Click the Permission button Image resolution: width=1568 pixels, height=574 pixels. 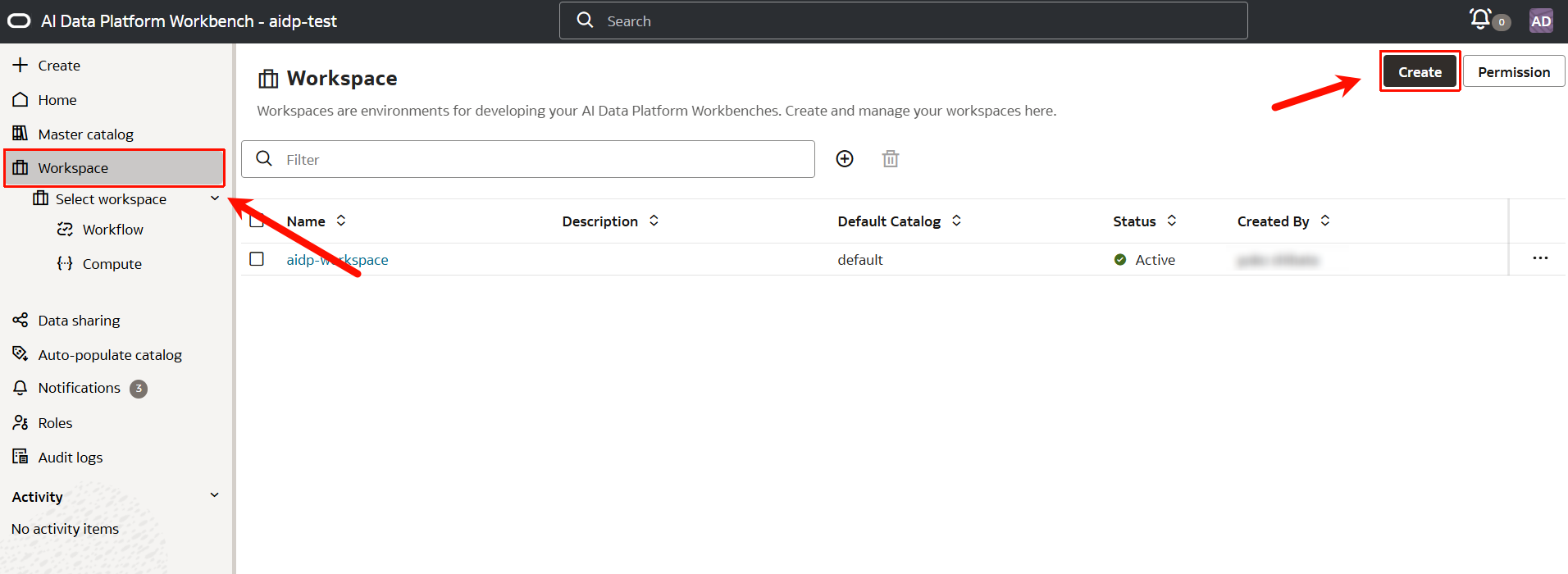coord(1514,71)
